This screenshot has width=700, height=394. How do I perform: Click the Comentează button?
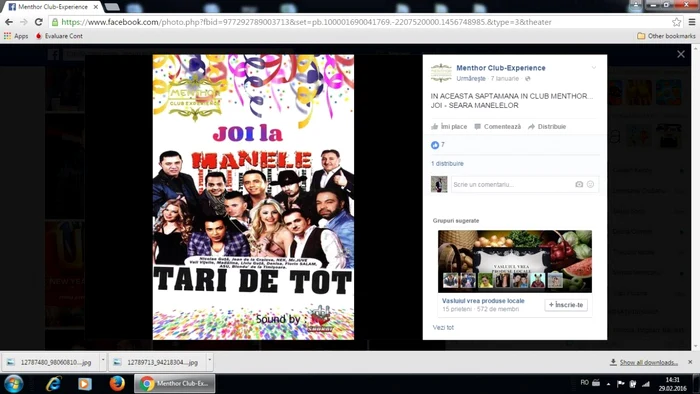[497, 127]
